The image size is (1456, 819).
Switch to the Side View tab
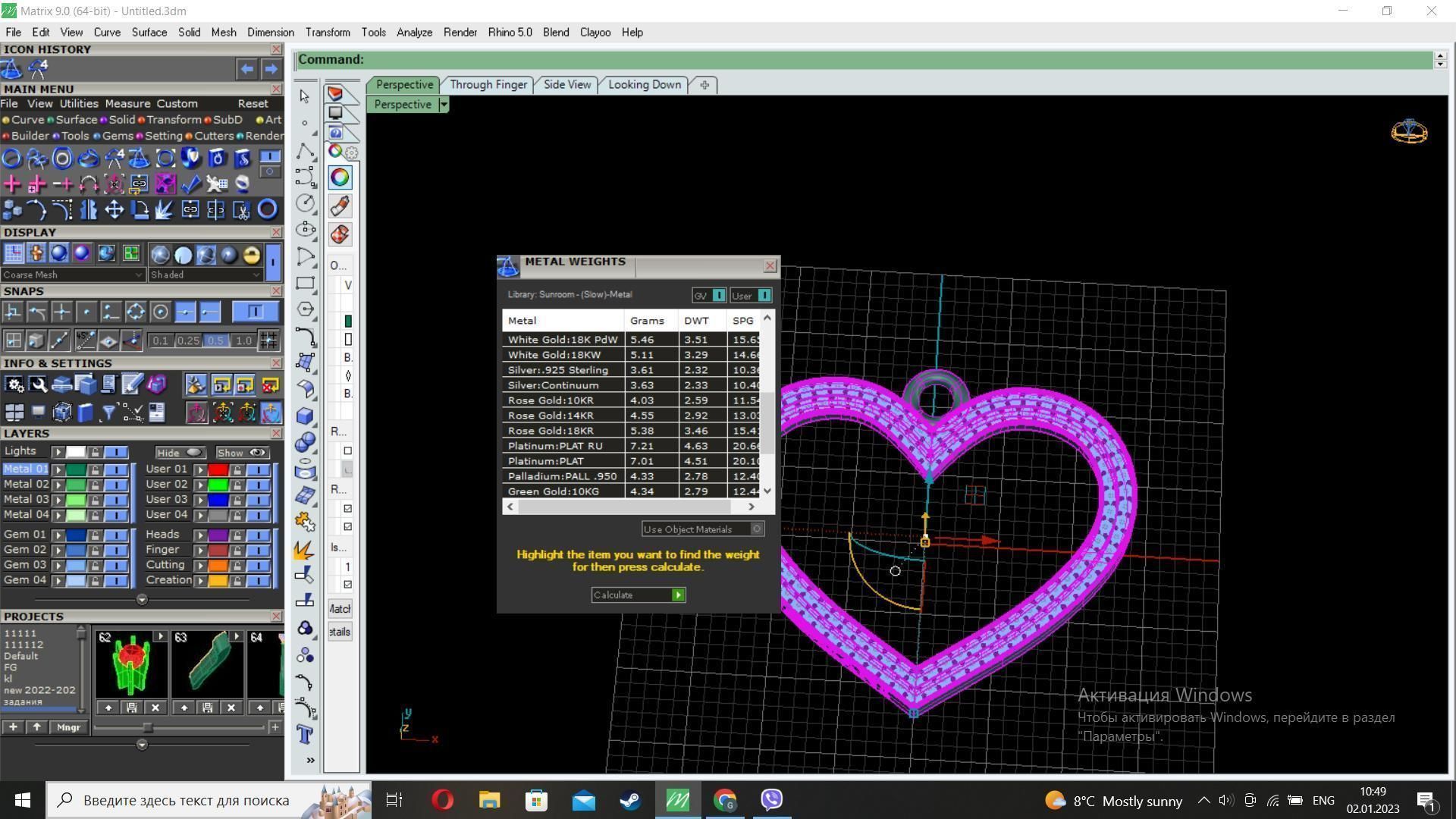(x=566, y=85)
